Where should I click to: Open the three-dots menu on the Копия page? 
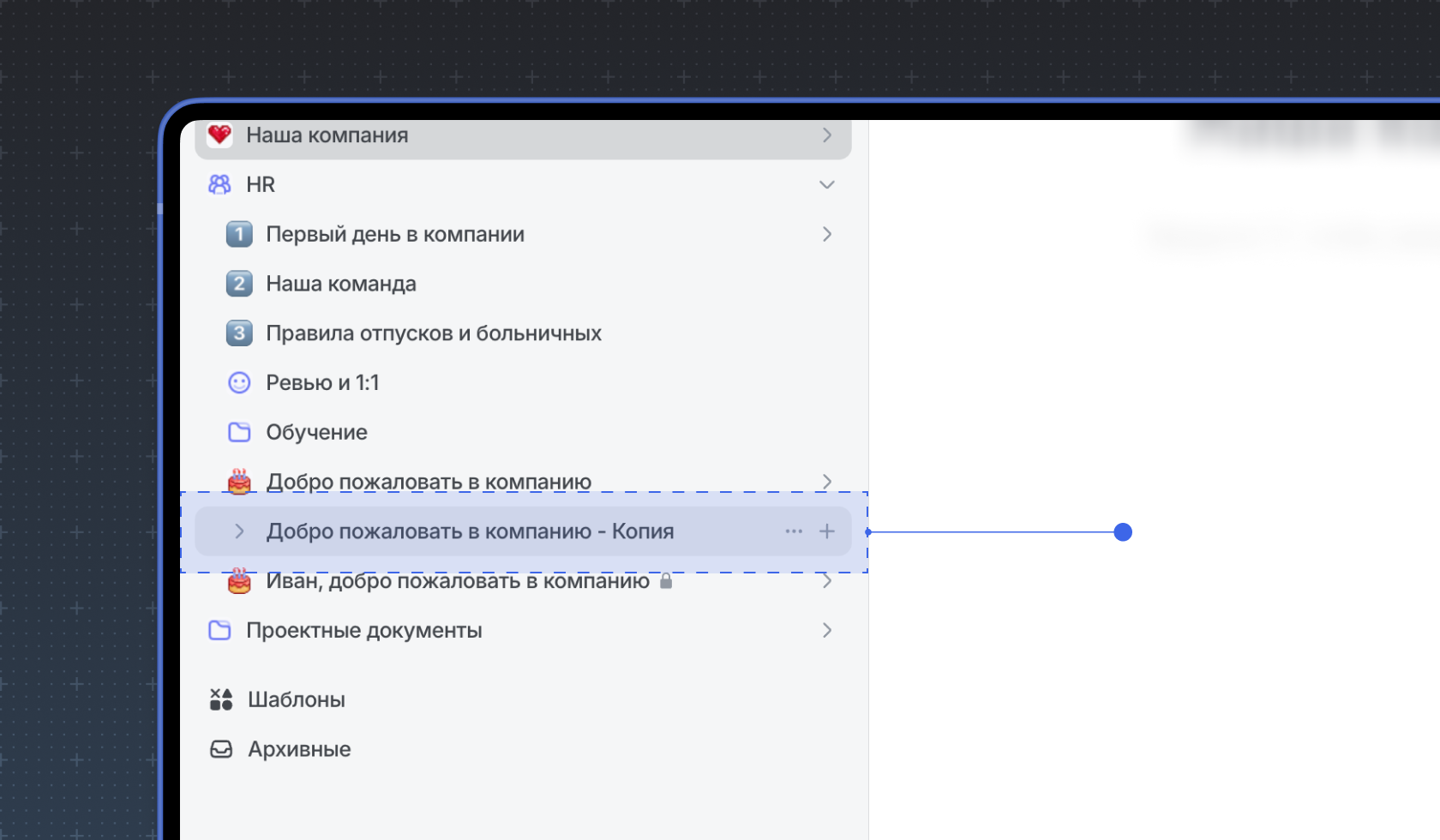click(794, 531)
